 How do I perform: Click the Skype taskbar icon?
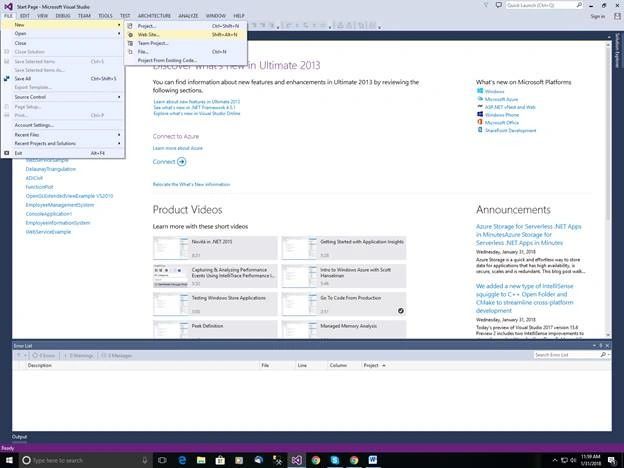click(335, 460)
